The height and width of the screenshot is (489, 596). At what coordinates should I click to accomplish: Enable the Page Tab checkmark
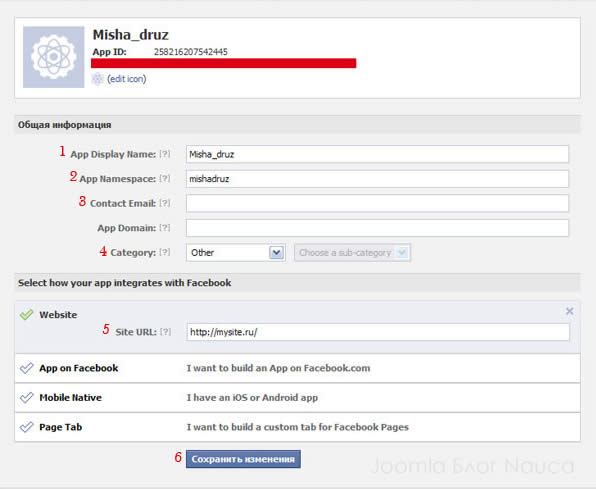(x=27, y=427)
